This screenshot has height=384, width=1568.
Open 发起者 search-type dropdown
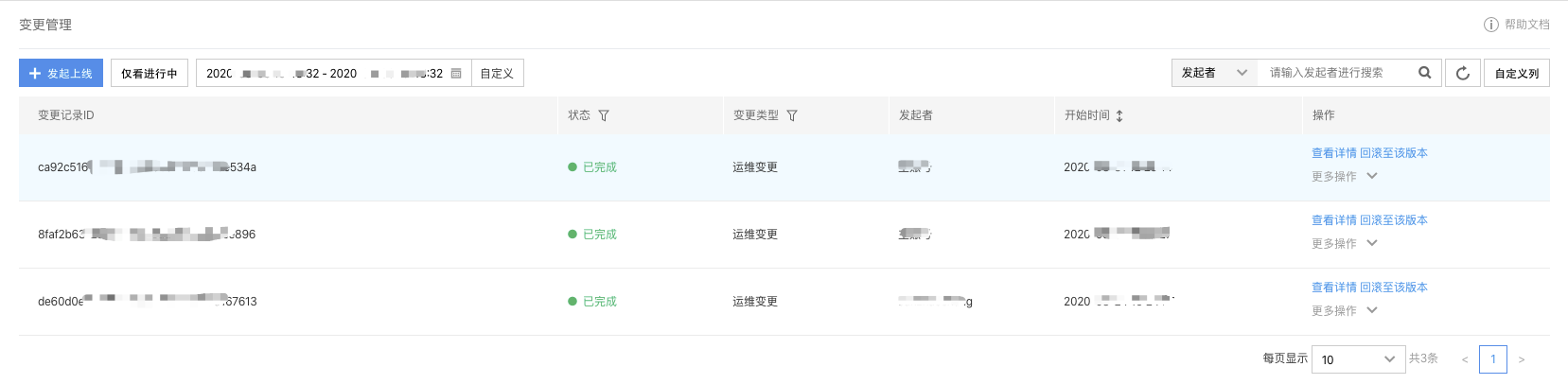(1214, 73)
